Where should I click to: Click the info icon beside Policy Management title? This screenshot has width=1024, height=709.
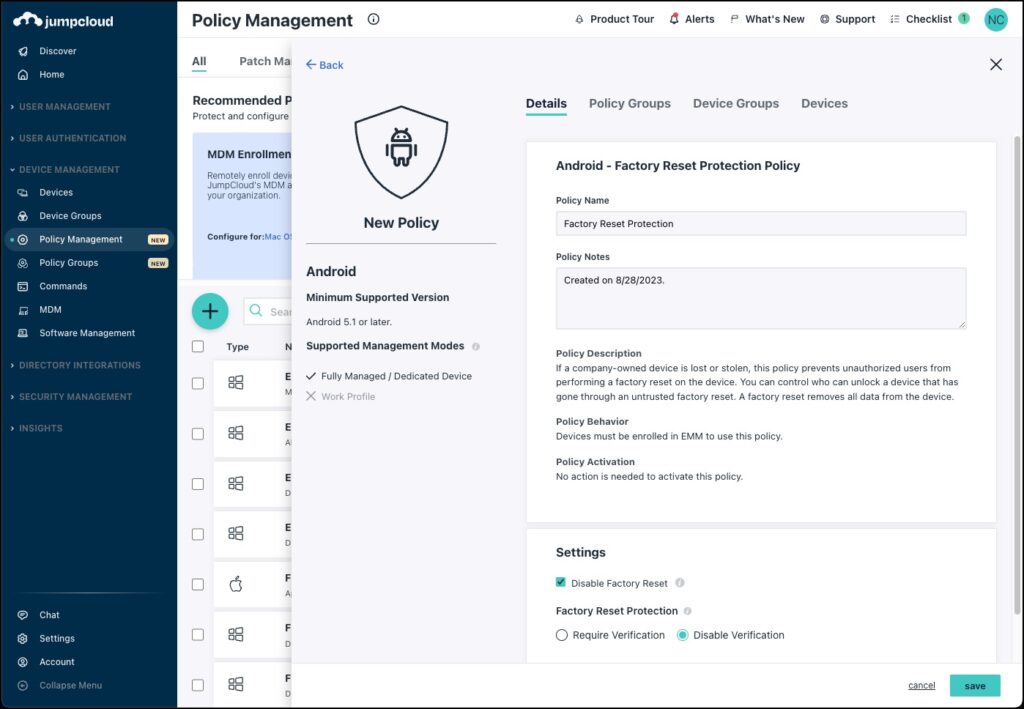click(x=373, y=19)
